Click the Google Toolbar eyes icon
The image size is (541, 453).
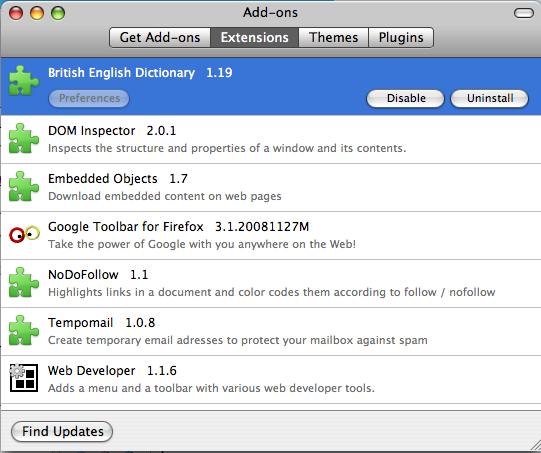pyautogui.click(x=24, y=234)
